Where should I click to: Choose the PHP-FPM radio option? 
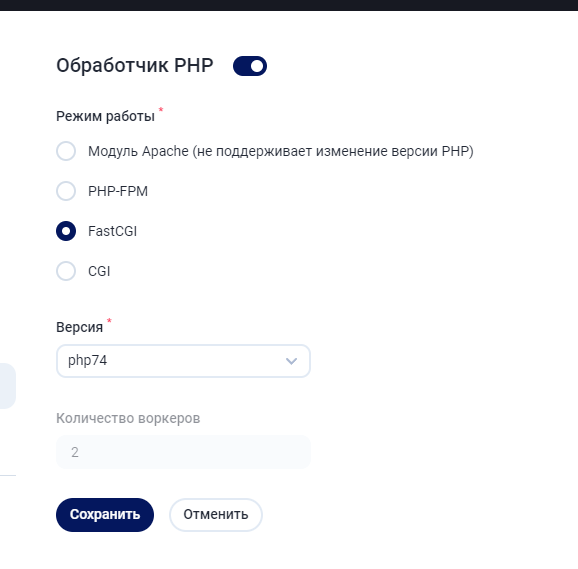66,191
